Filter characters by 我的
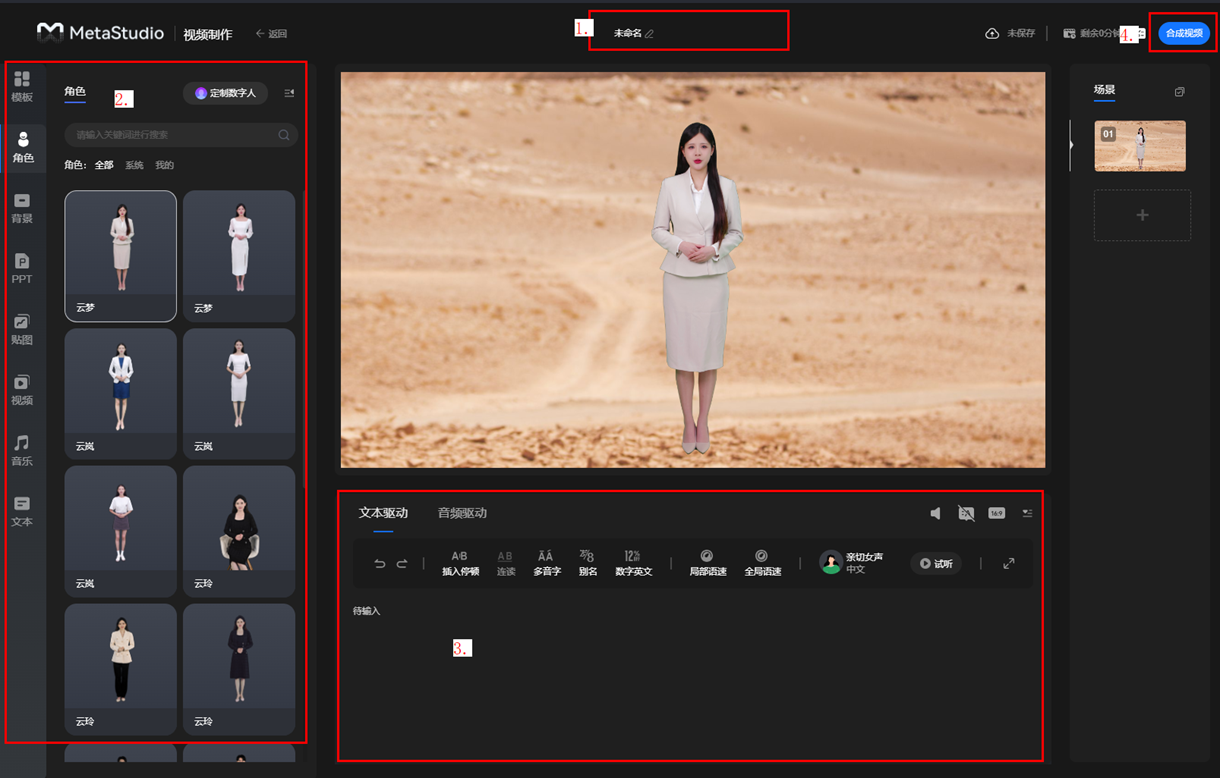The height and width of the screenshot is (778, 1220). (164, 165)
